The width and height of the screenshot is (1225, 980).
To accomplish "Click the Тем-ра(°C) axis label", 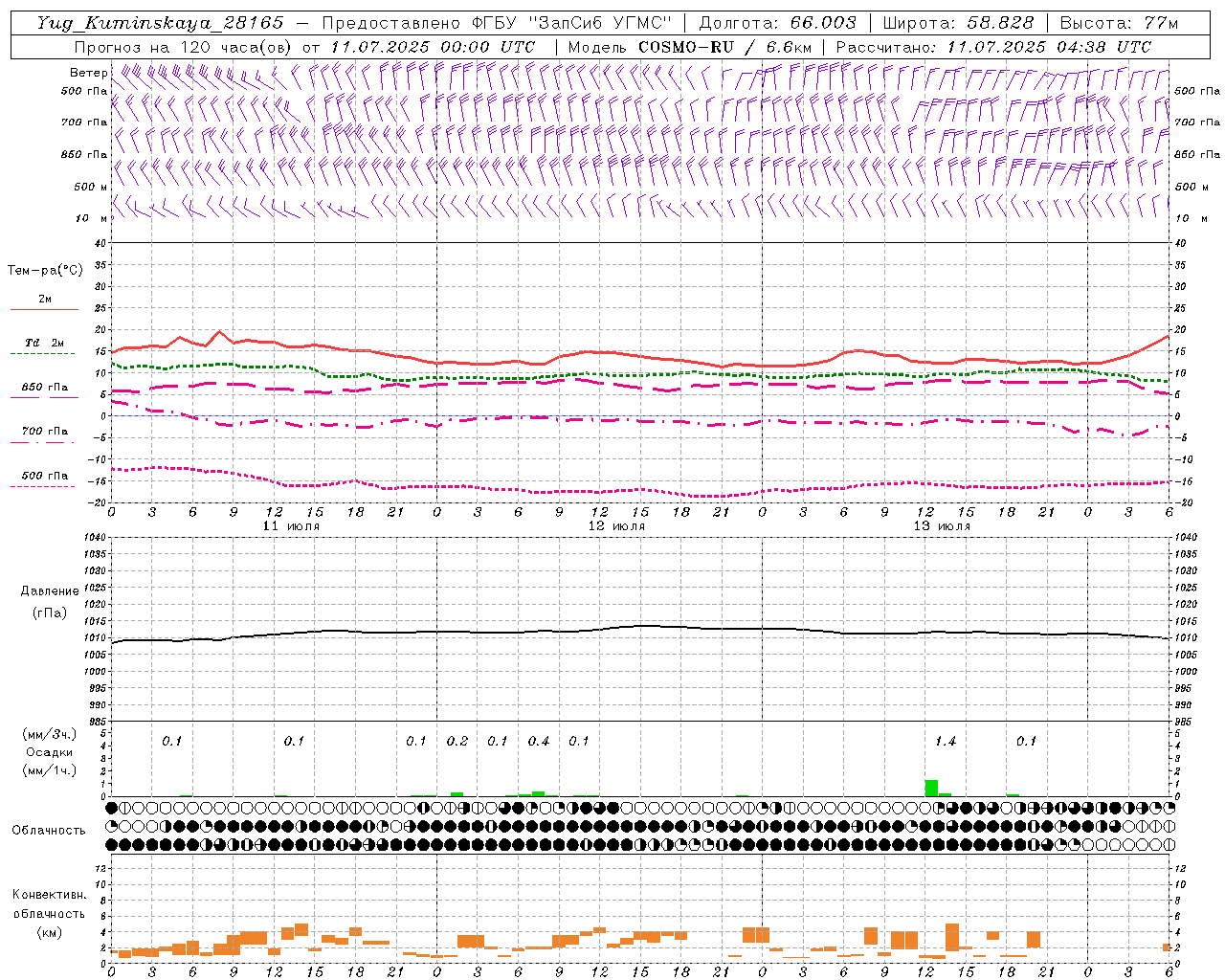I will (x=45, y=271).
